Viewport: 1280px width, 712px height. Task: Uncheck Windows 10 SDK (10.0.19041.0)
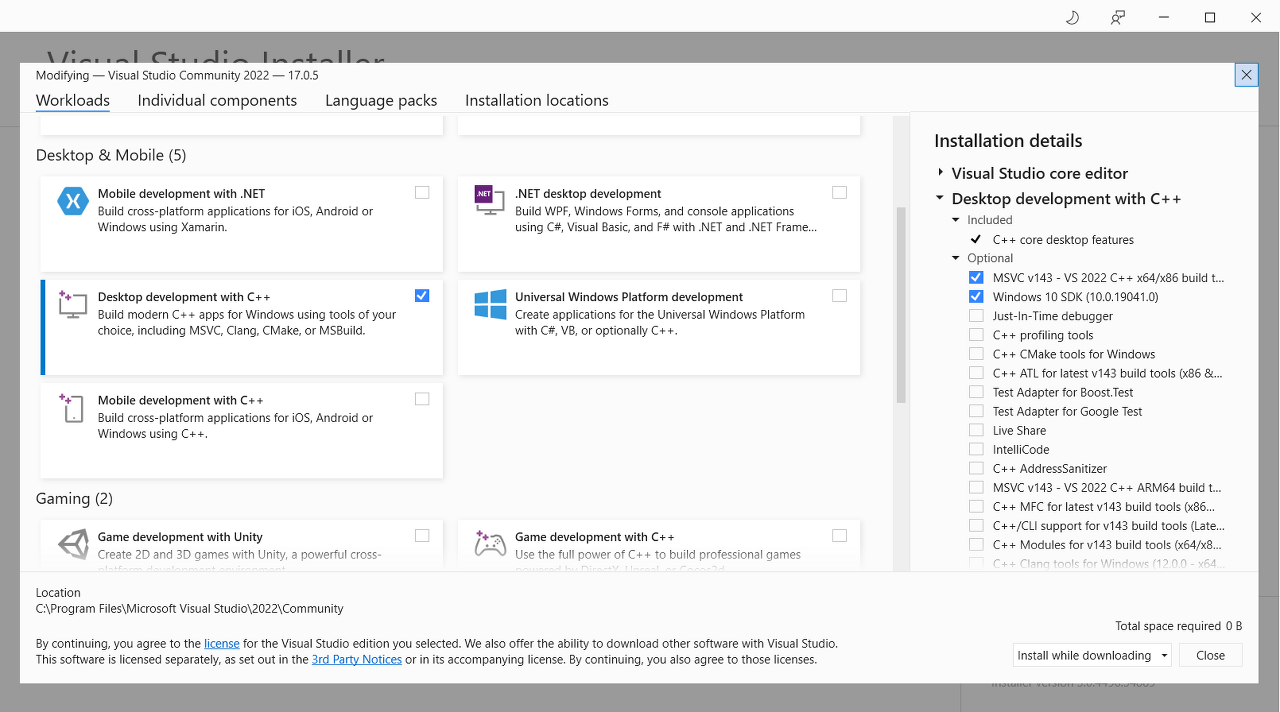coord(976,296)
